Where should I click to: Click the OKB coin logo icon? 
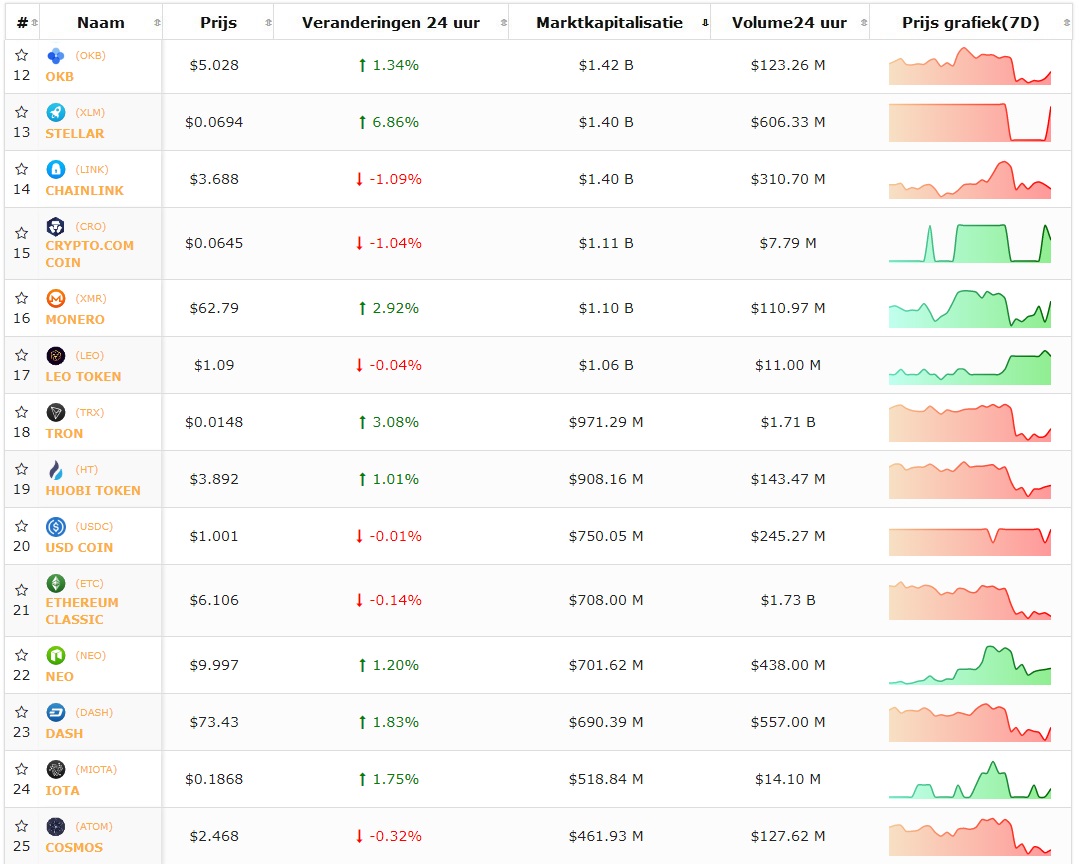[56, 56]
